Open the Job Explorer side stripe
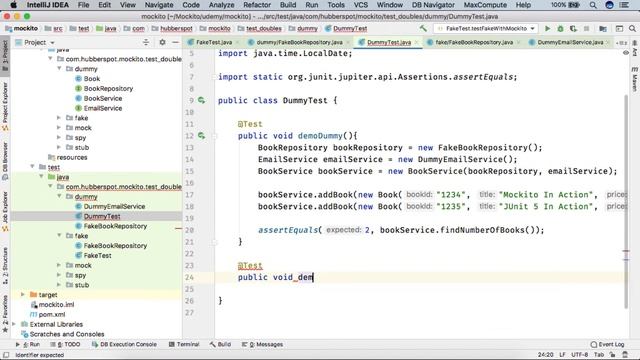Viewport: 640px width, 360px height. pos(5,211)
